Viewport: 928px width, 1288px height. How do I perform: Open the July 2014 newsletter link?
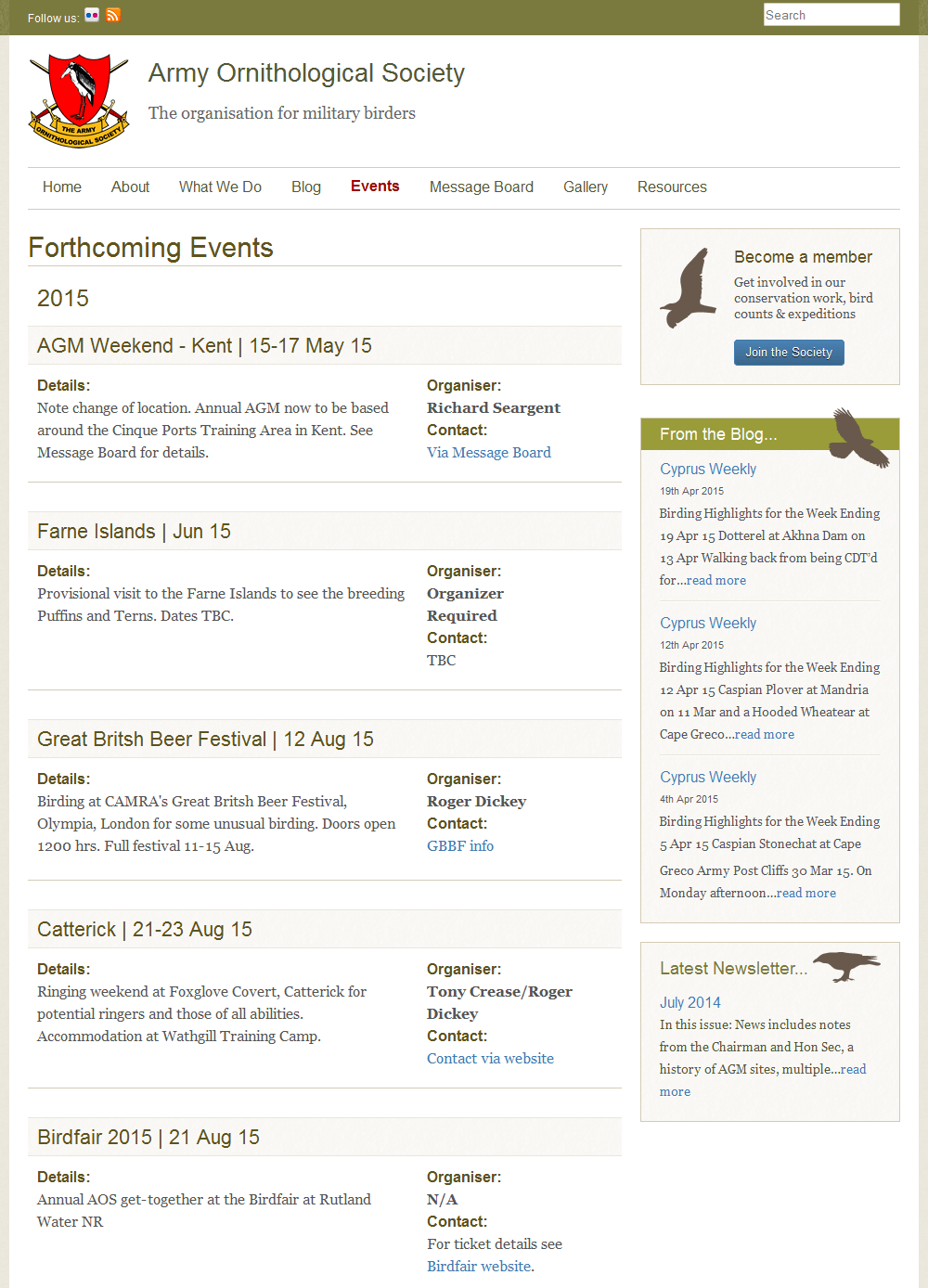(x=690, y=1002)
